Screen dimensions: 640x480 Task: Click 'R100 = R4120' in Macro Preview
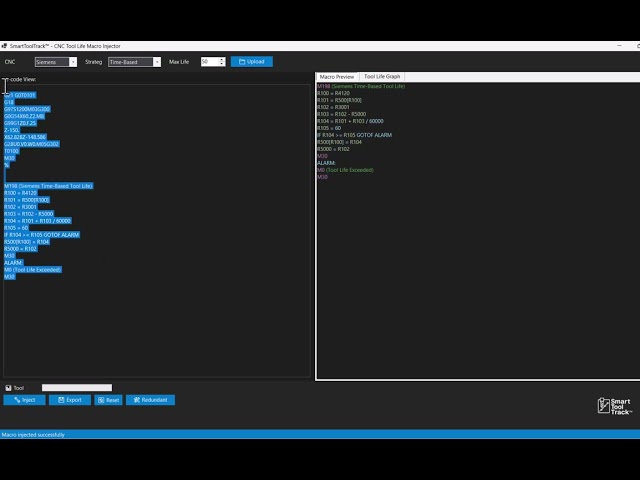coord(333,93)
